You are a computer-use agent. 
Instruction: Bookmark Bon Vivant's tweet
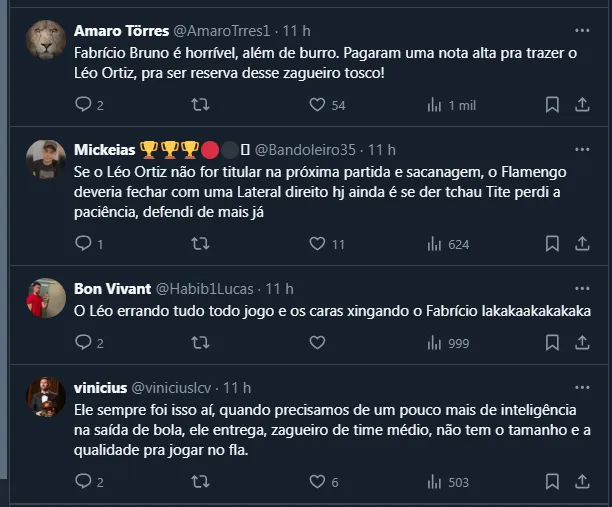552,343
